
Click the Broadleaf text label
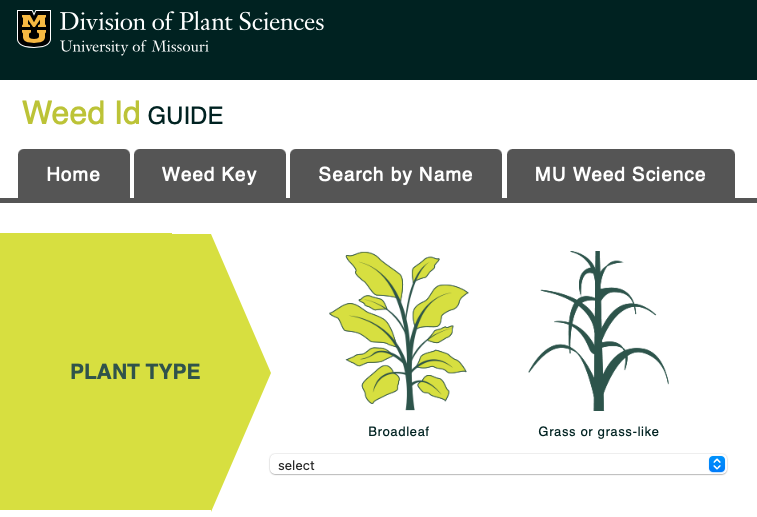tap(398, 432)
